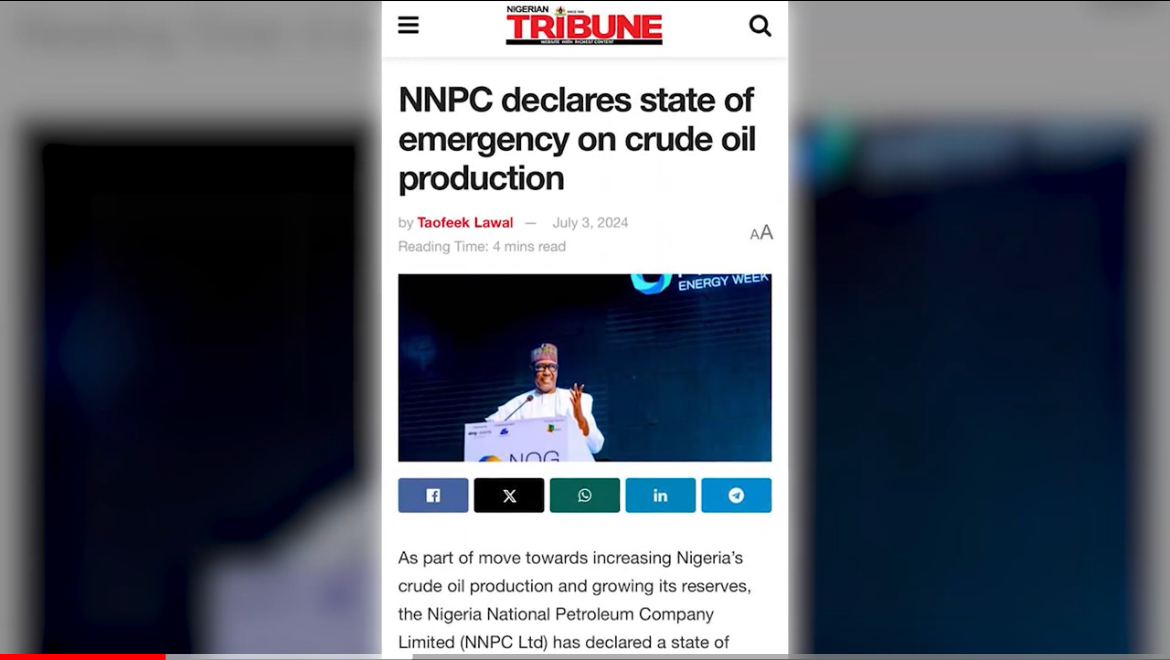Open author Taofeek Lawal's page
Image resolution: width=1170 pixels, height=660 pixels.
(x=465, y=222)
